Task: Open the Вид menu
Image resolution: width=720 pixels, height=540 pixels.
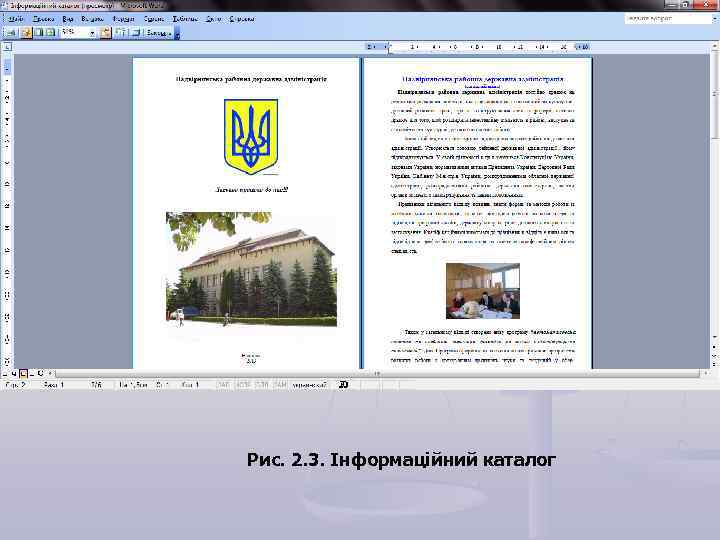Action: click(x=68, y=19)
